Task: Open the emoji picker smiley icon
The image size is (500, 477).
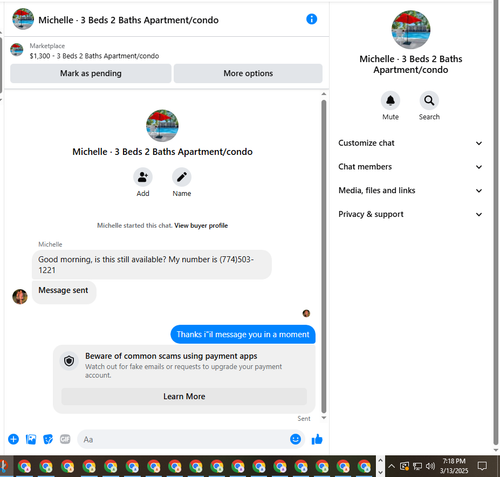Action: pyautogui.click(x=295, y=439)
